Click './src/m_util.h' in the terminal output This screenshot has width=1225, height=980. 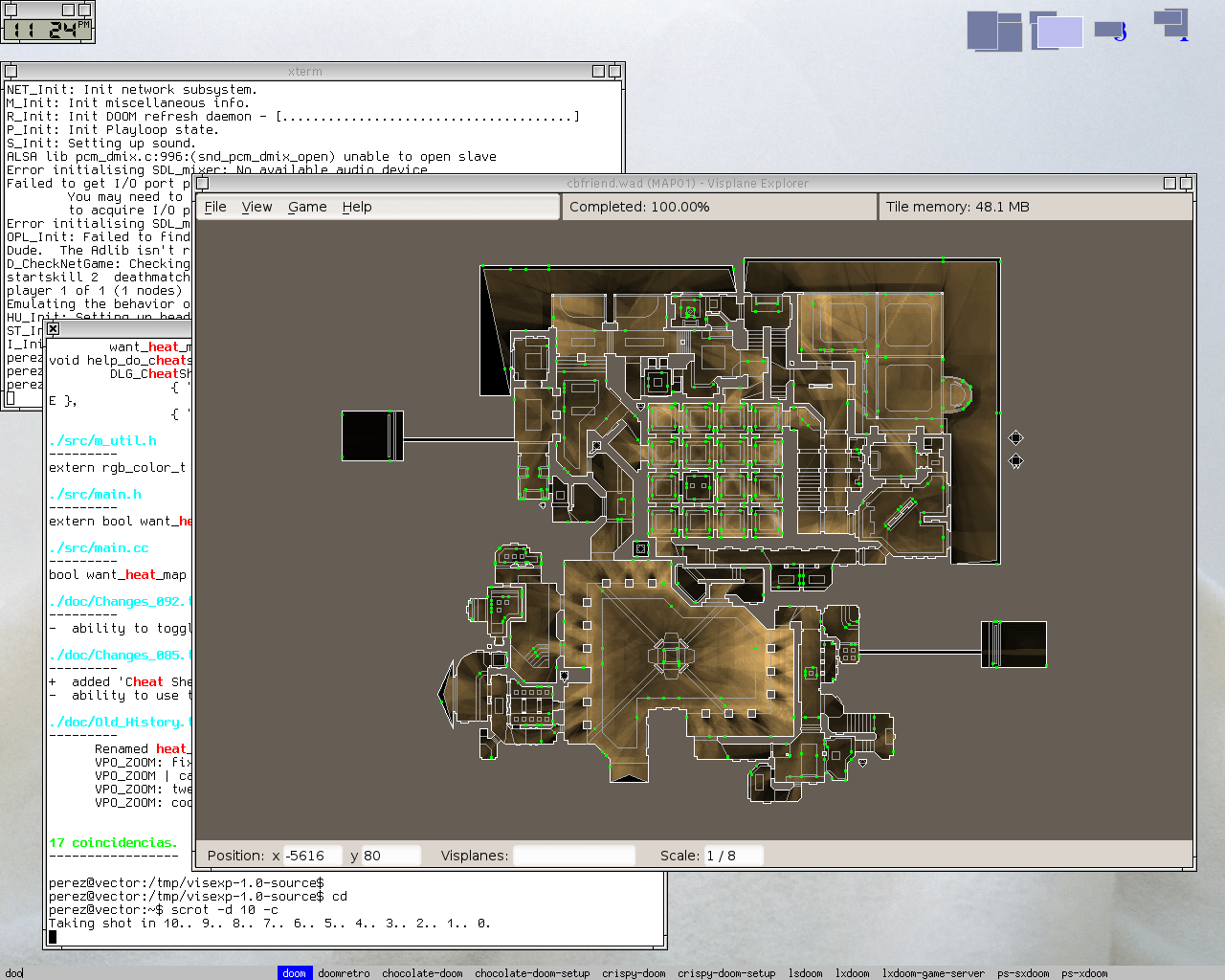pos(102,441)
